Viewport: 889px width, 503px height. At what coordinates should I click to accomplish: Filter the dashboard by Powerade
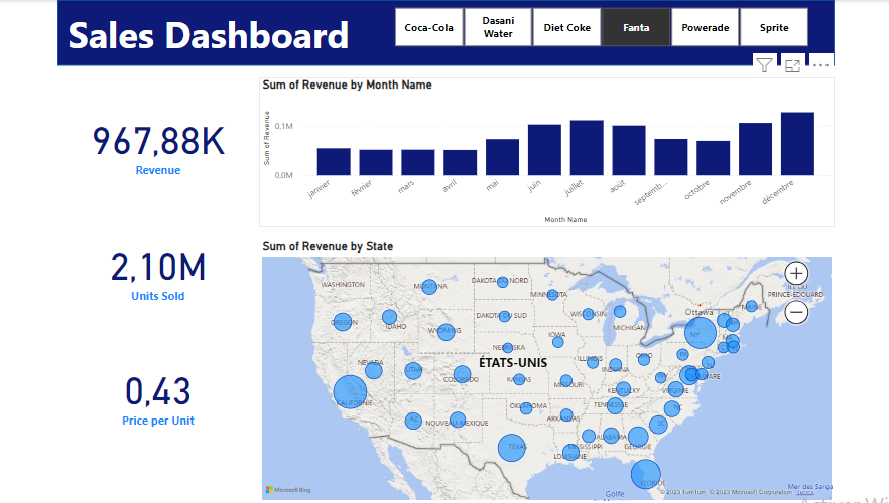click(704, 28)
